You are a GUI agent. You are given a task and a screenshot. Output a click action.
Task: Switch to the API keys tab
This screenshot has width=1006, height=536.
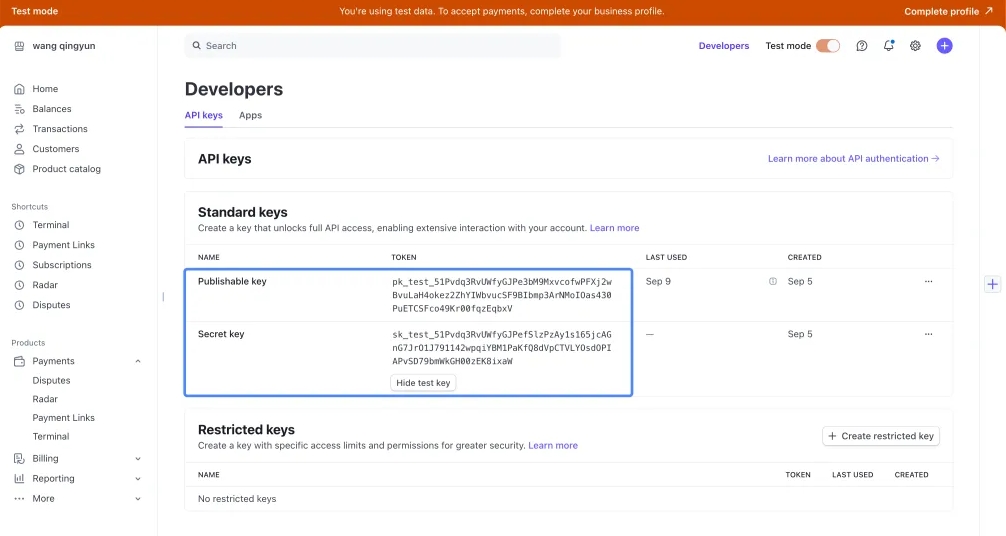[203, 116]
